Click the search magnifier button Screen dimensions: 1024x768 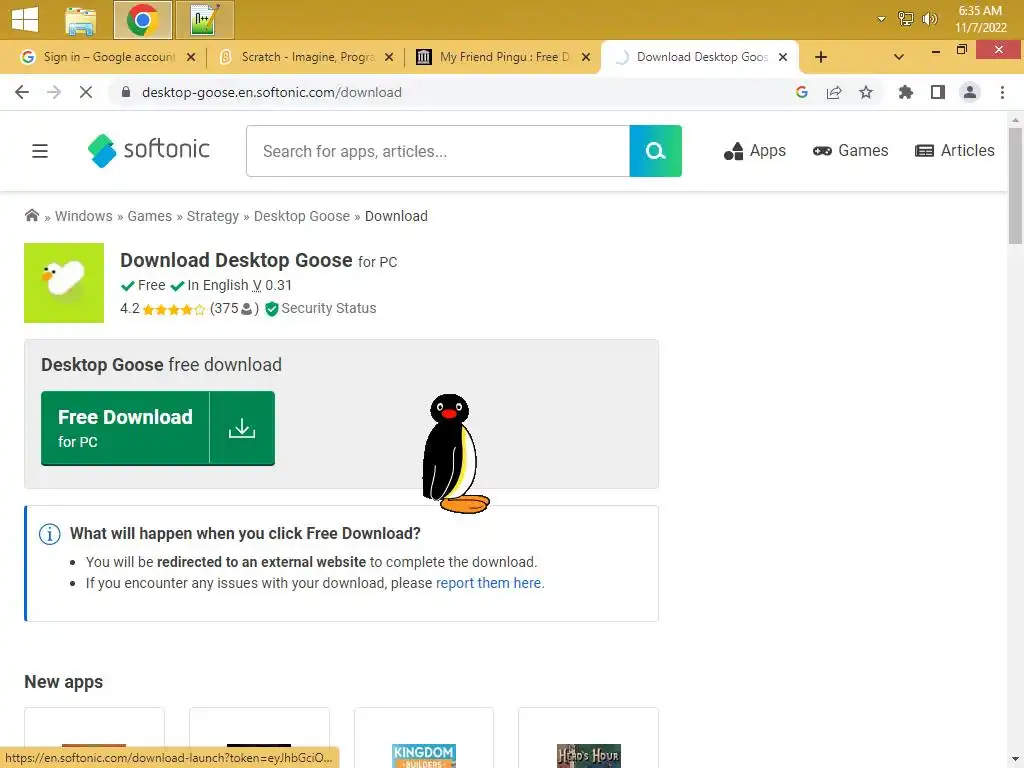coord(655,151)
